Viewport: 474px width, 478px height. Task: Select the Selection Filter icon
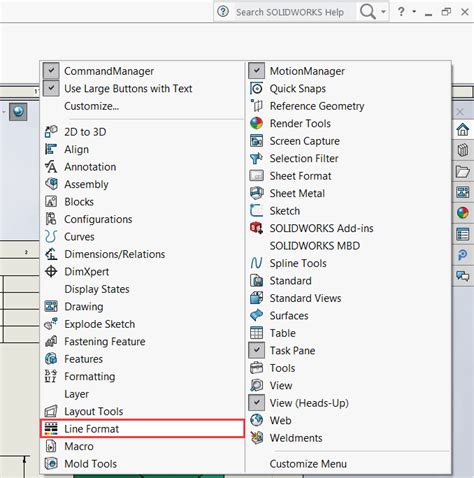pyautogui.click(x=256, y=158)
